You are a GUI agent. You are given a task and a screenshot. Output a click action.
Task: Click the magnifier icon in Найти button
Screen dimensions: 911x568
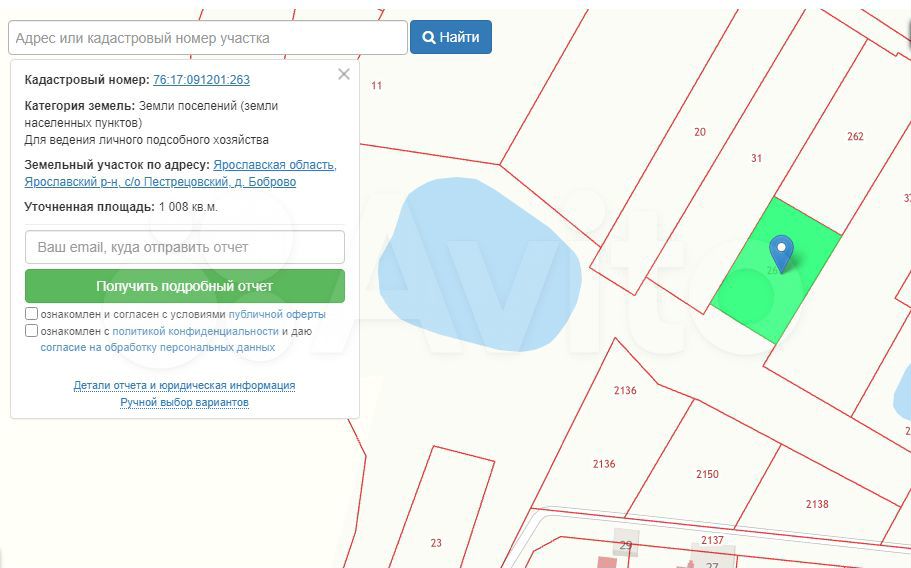[x=429, y=38]
